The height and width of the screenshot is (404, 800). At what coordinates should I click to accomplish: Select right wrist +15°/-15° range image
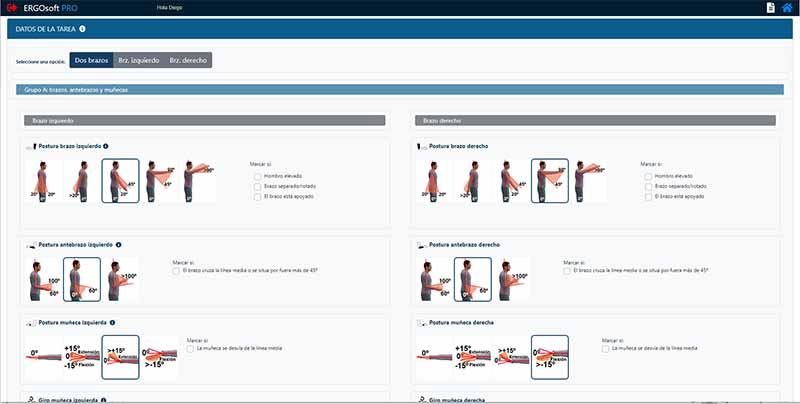472,357
